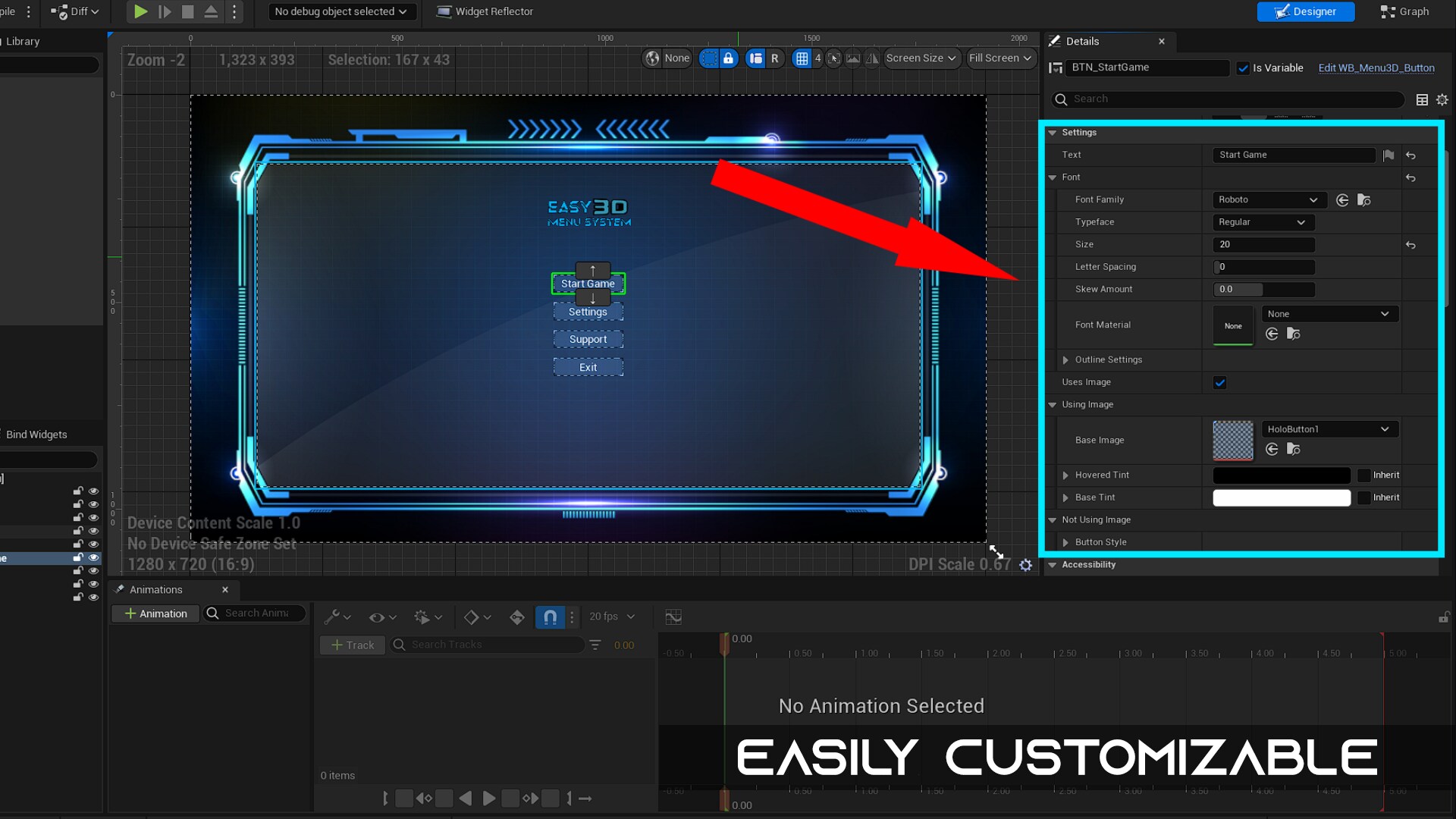Click the Base Tint white color swatch
The width and height of the screenshot is (1456, 819).
tap(1281, 497)
